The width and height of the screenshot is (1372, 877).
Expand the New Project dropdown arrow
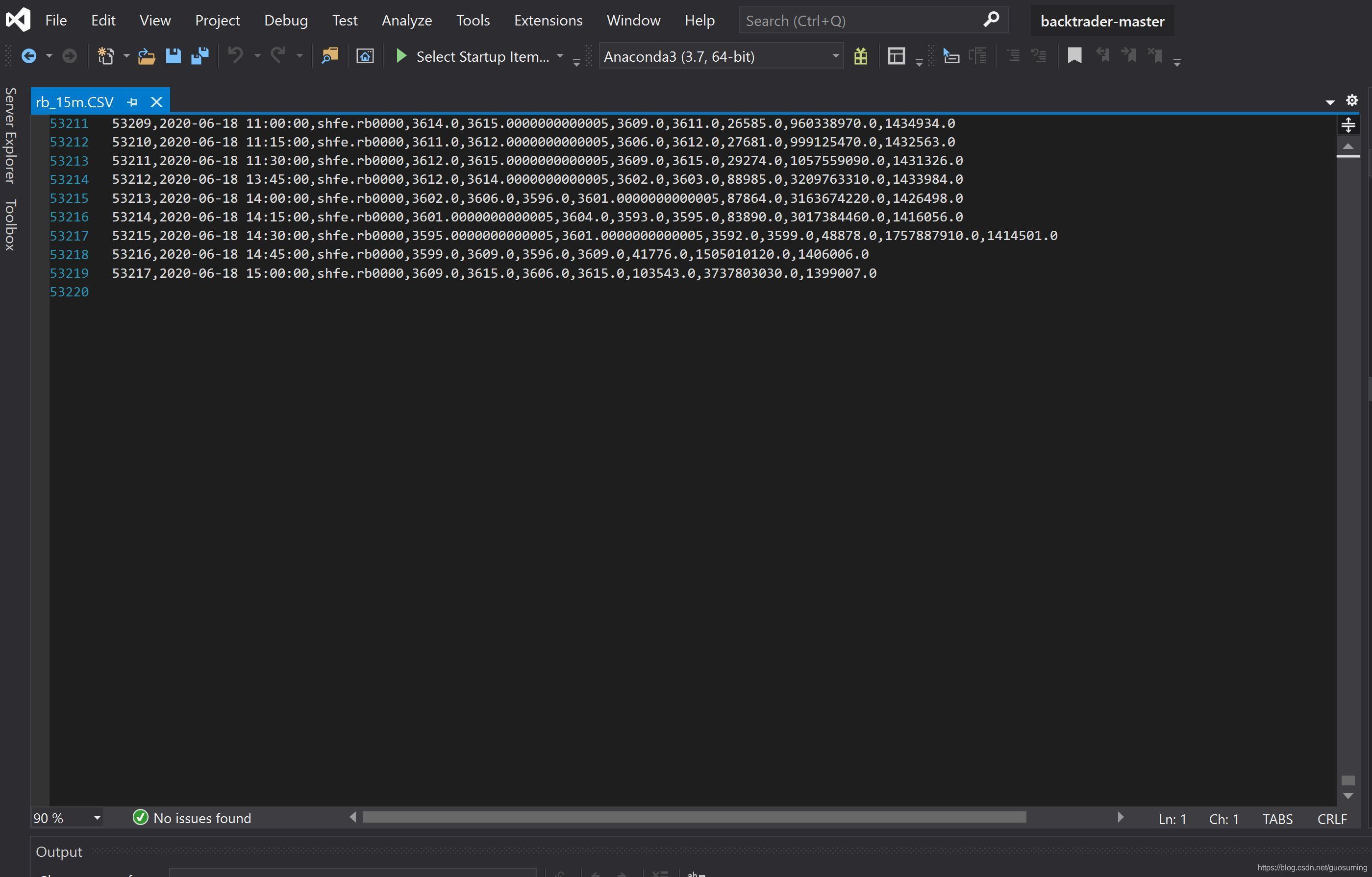126,56
